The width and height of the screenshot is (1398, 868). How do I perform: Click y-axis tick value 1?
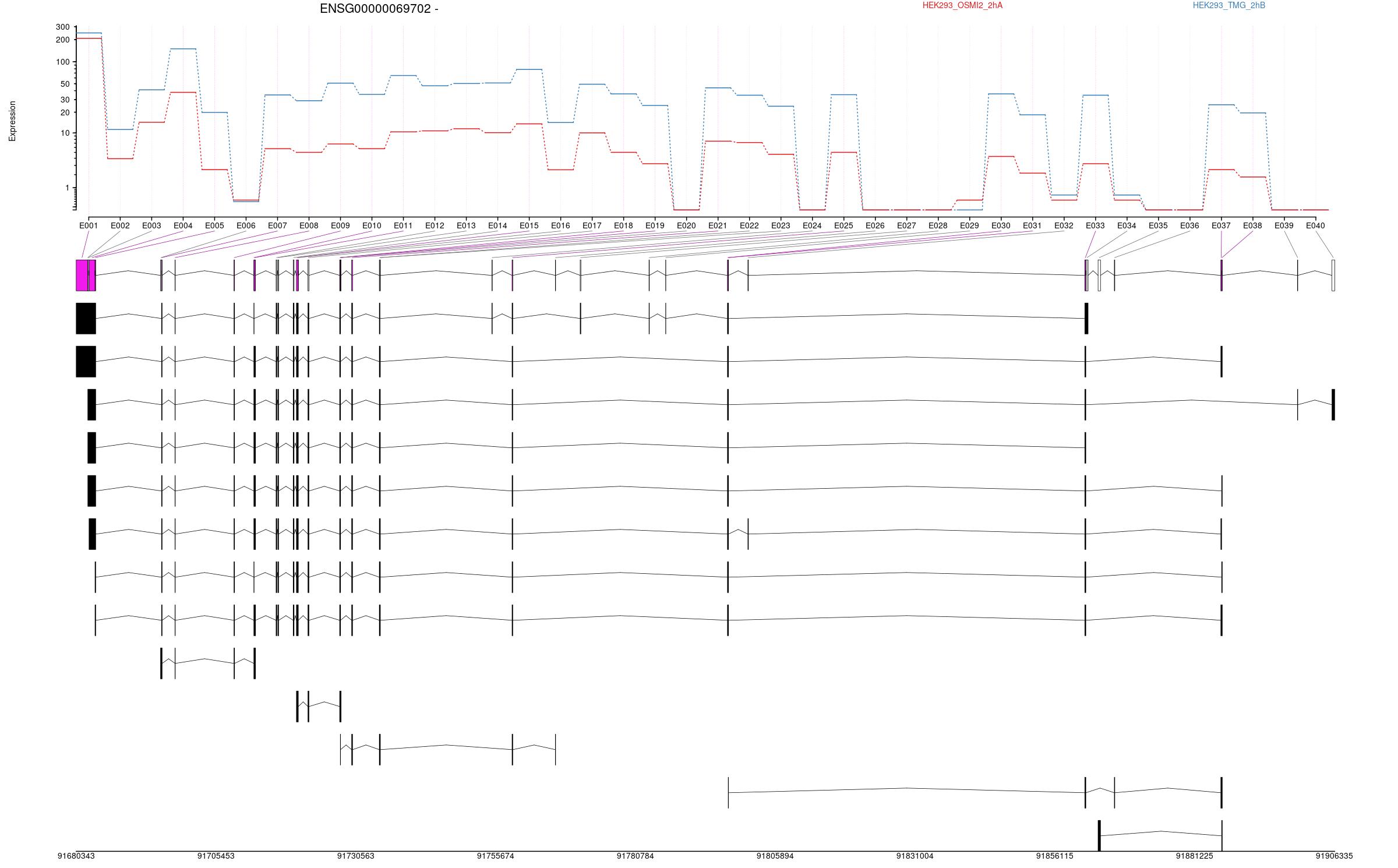[67, 188]
